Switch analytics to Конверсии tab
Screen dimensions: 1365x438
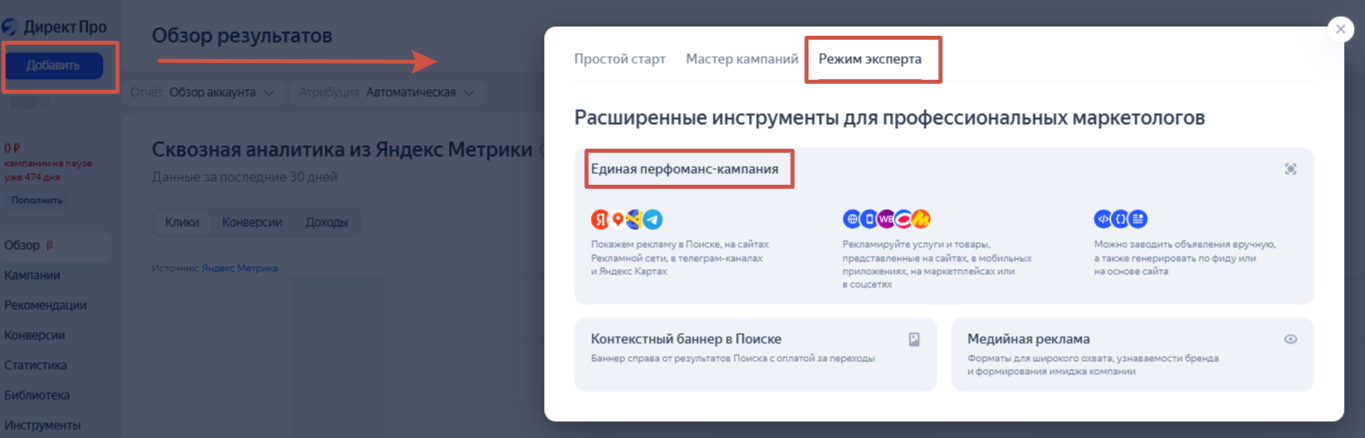(252, 222)
